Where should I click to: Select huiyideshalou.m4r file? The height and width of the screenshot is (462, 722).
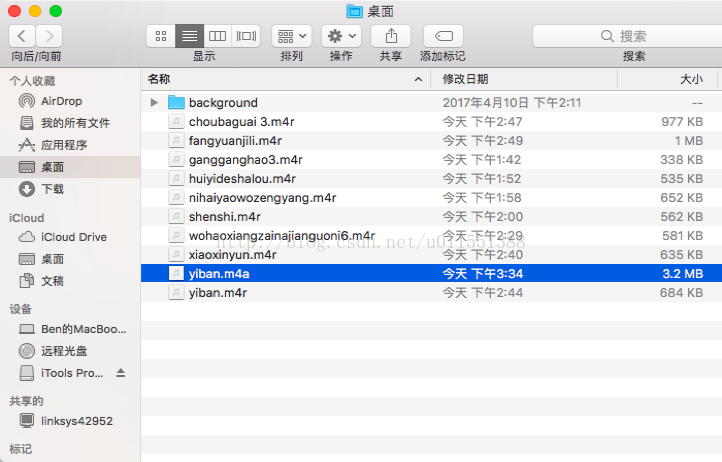tap(431, 179)
